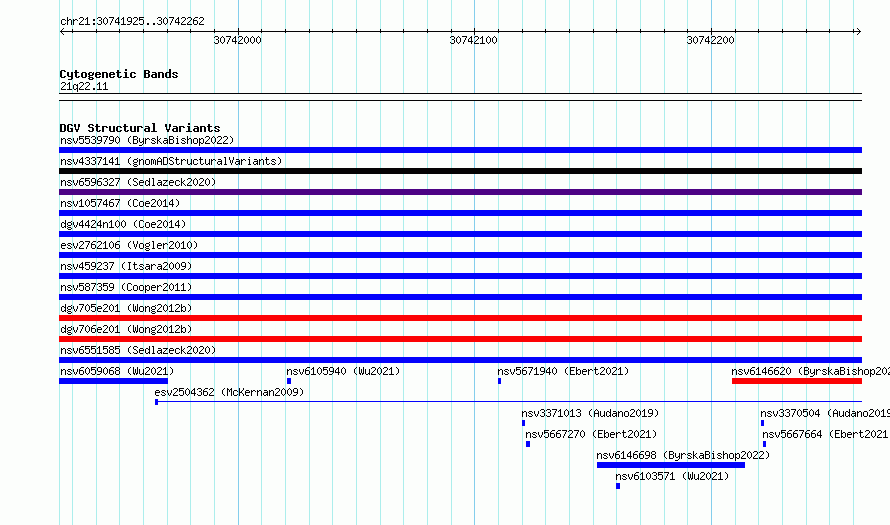890x525 pixels.
Task: Click the blue bar under nsv1057467
Action: pos(460,213)
